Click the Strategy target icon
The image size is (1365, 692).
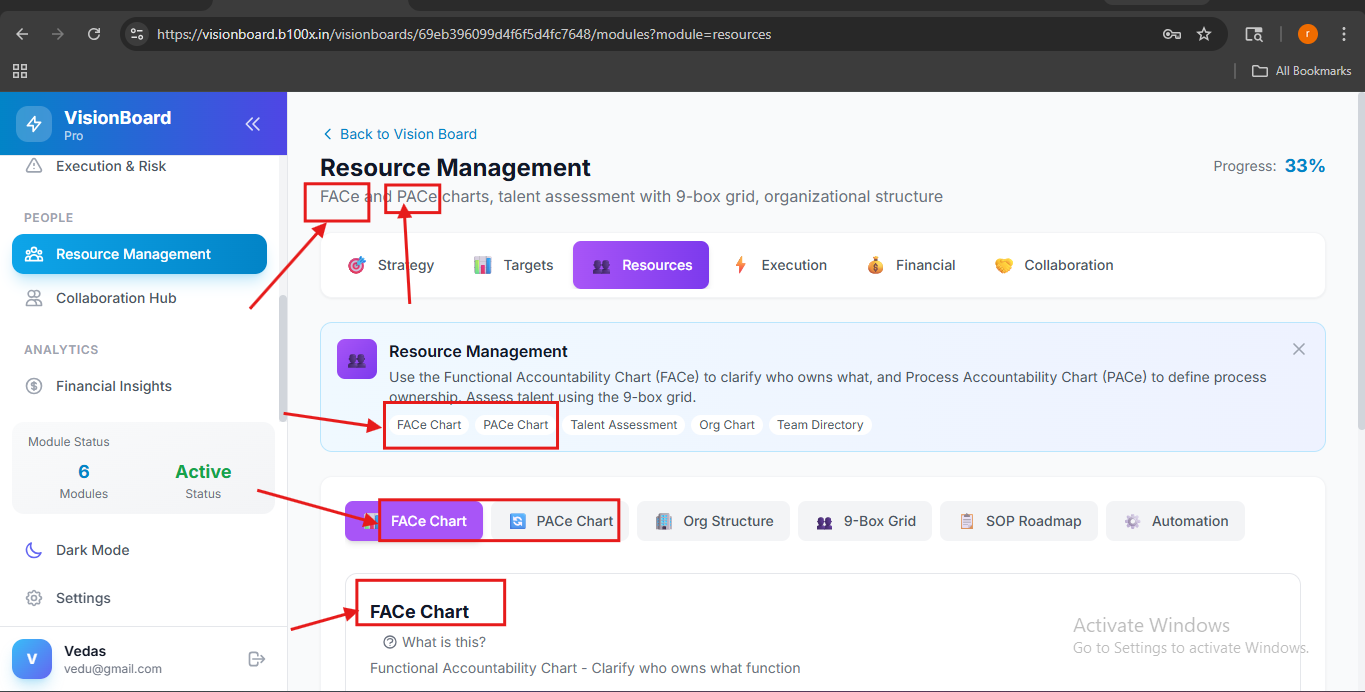[x=356, y=265]
